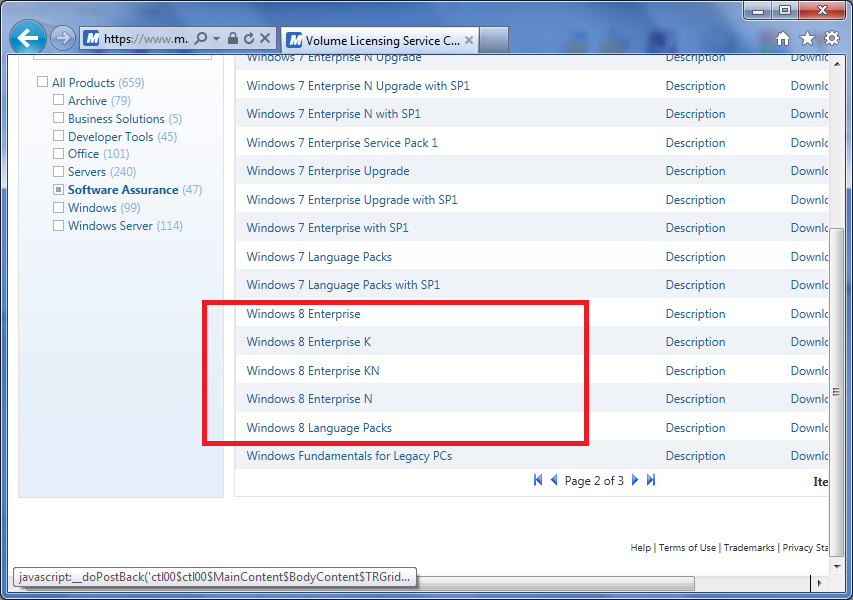View Description for Windows 8 Enterprise
Viewport: 853px width, 600px height.
tap(695, 314)
